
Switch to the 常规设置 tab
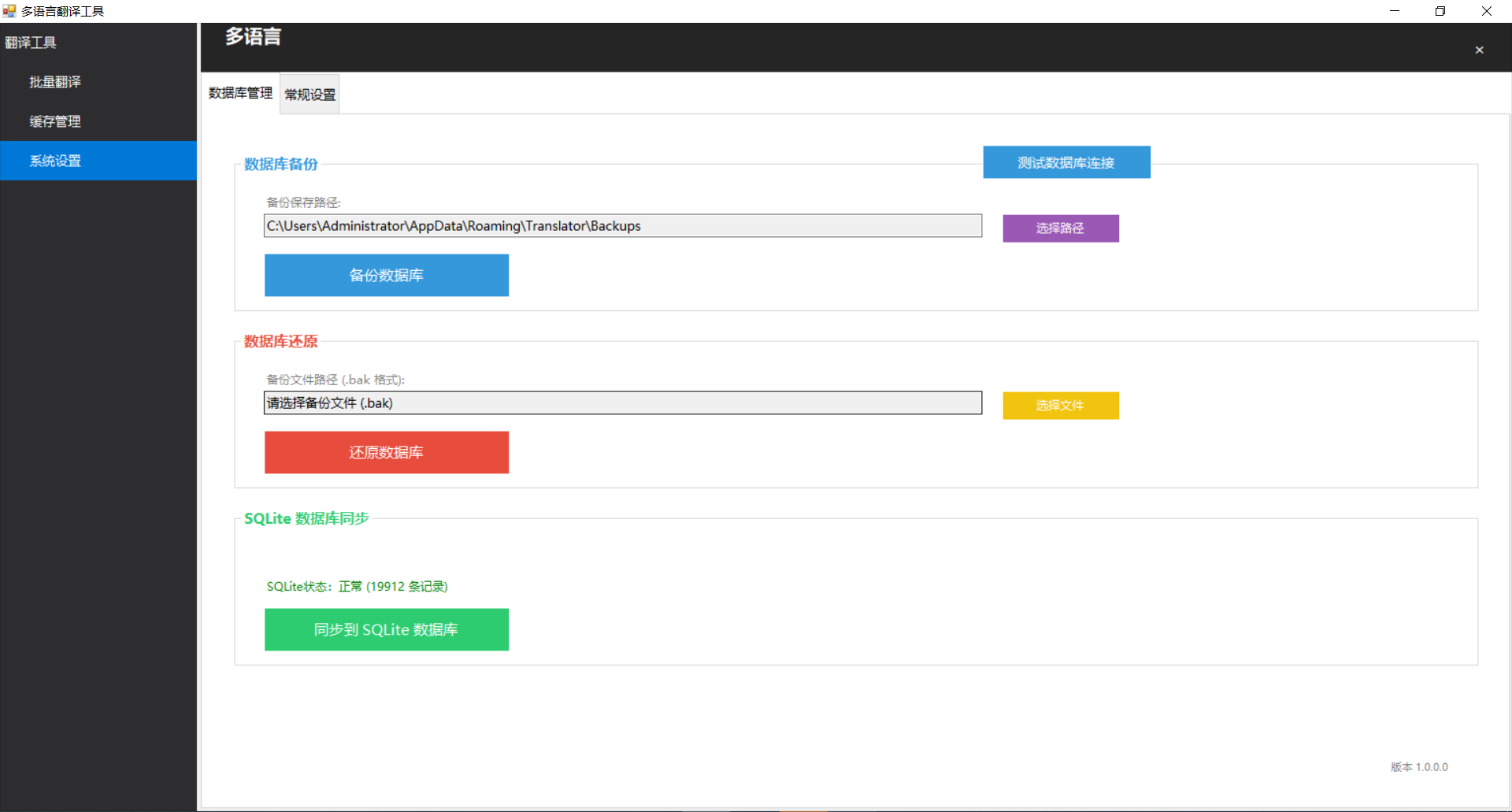click(x=310, y=95)
